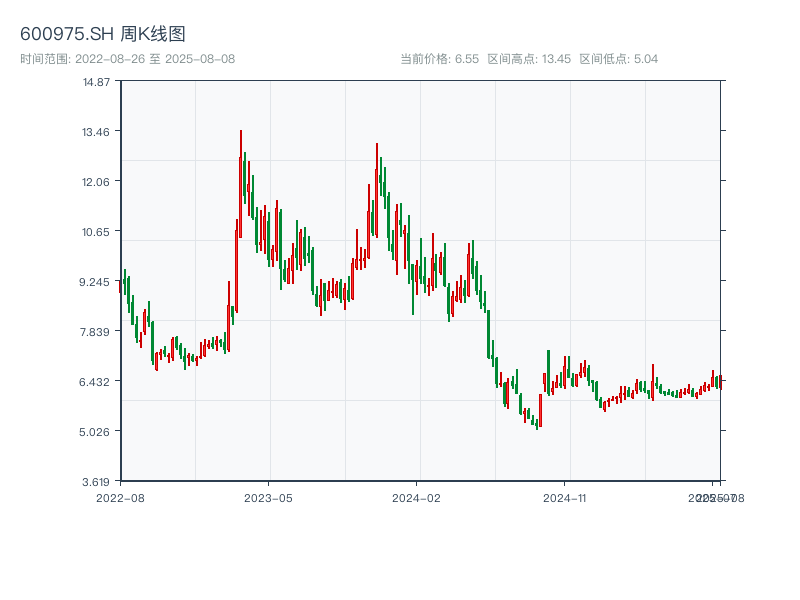Click the y-axis value 3.619
Screen dimensions: 800x600
tap(96, 482)
